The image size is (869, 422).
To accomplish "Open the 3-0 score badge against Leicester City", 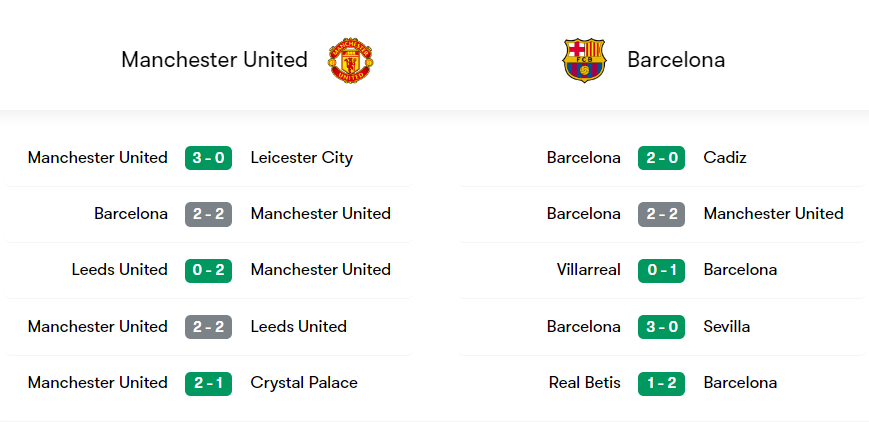I will click(x=208, y=158).
